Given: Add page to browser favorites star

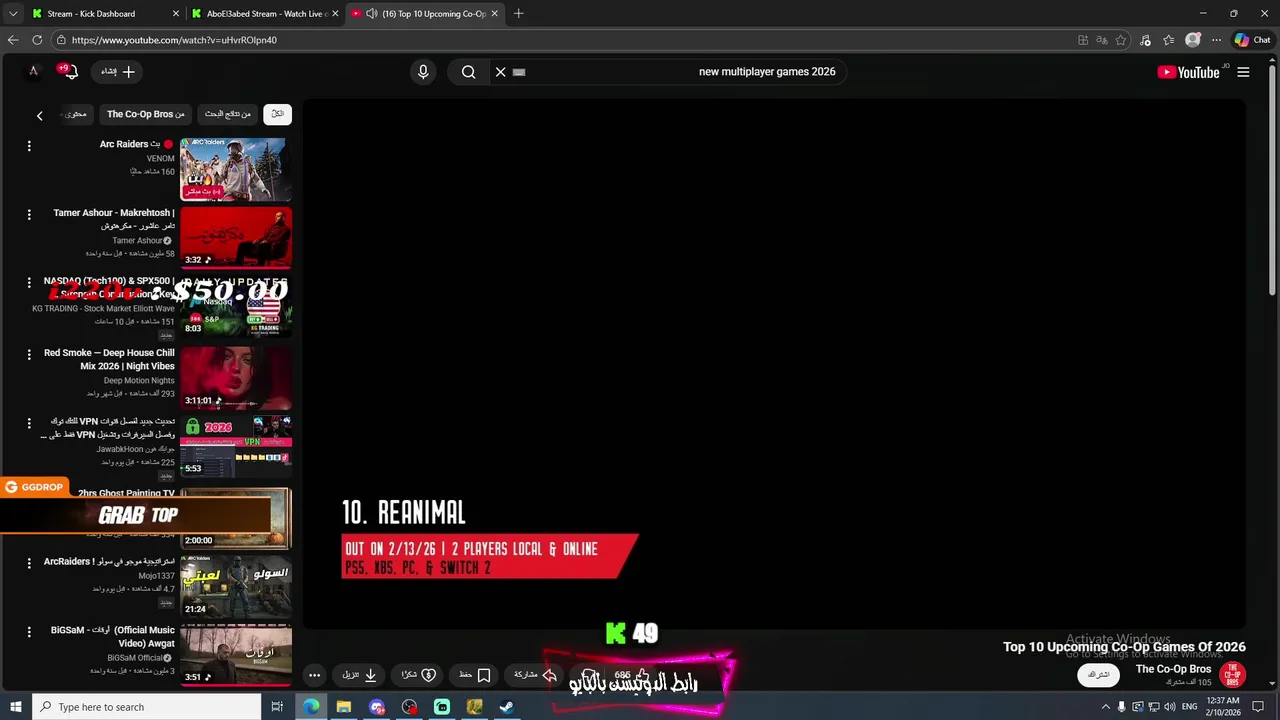Looking at the screenshot, I should (1121, 40).
